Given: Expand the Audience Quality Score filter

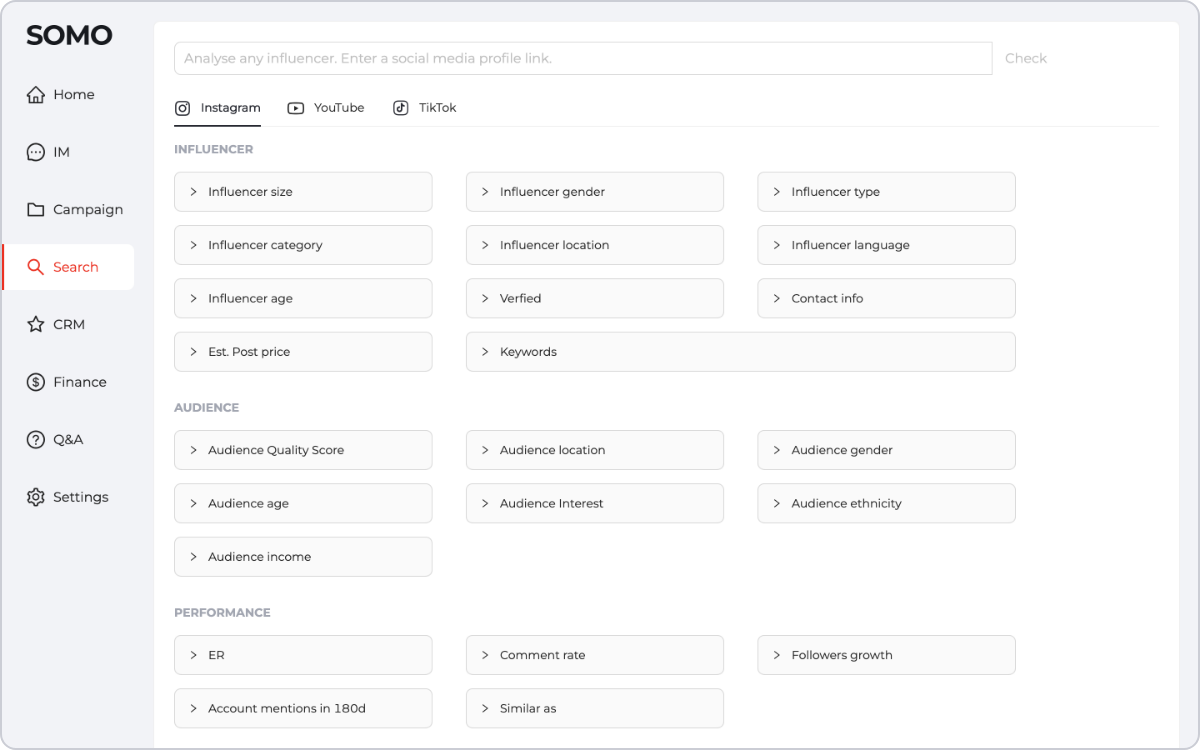Looking at the screenshot, I should (303, 450).
